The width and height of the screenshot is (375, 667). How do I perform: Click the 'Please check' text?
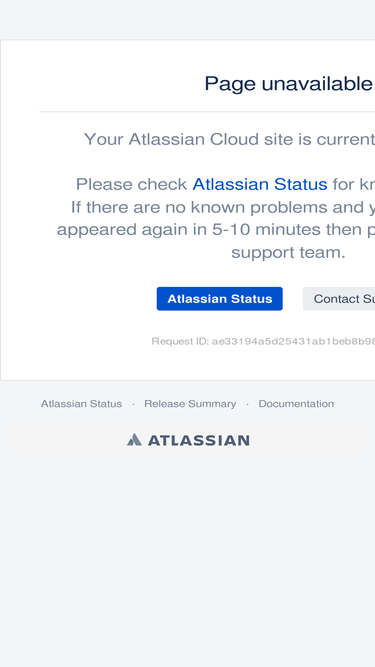(131, 185)
